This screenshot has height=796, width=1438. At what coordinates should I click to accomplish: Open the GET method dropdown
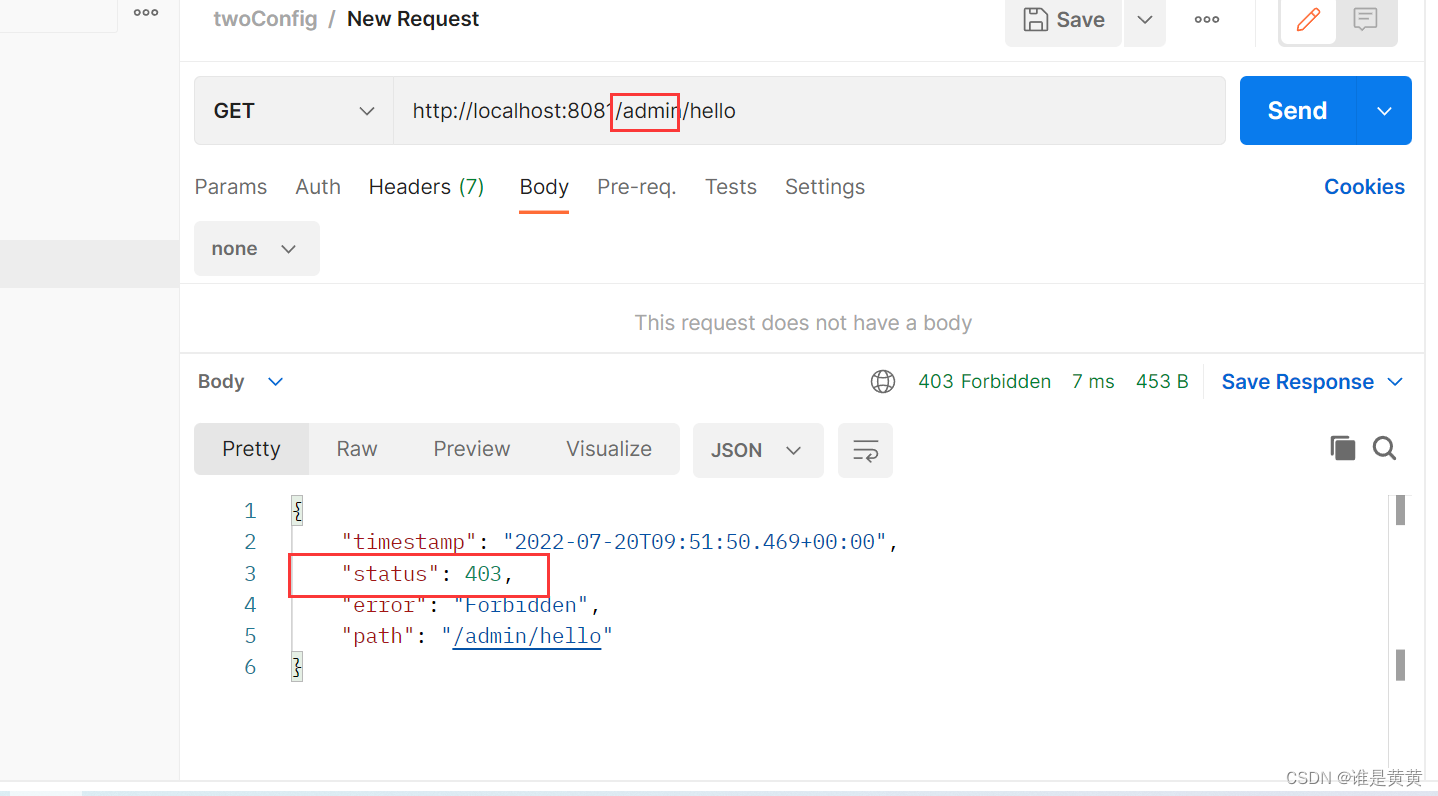(x=294, y=111)
